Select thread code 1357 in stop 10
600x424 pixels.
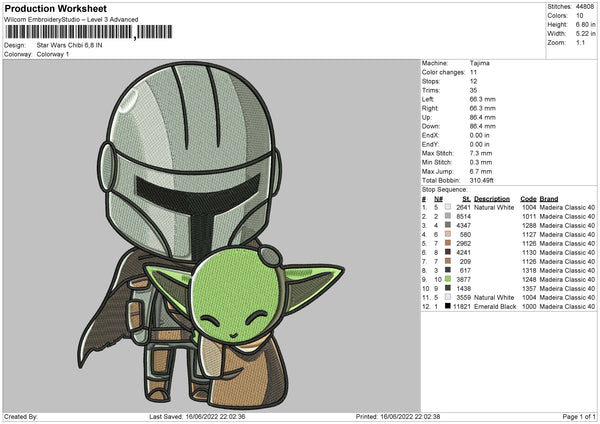pos(529,289)
